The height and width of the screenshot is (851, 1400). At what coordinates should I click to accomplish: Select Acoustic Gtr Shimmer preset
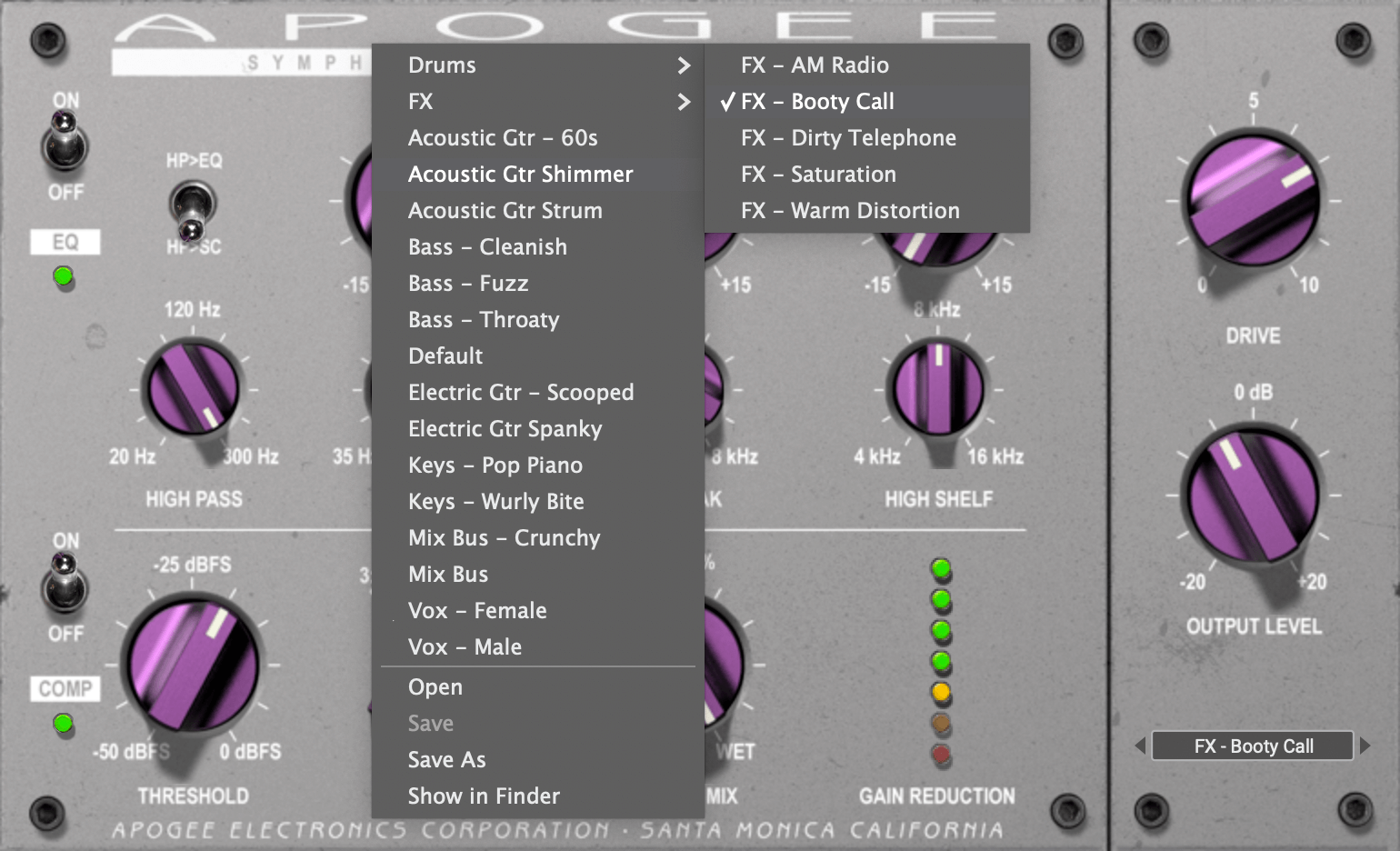click(x=538, y=175)
